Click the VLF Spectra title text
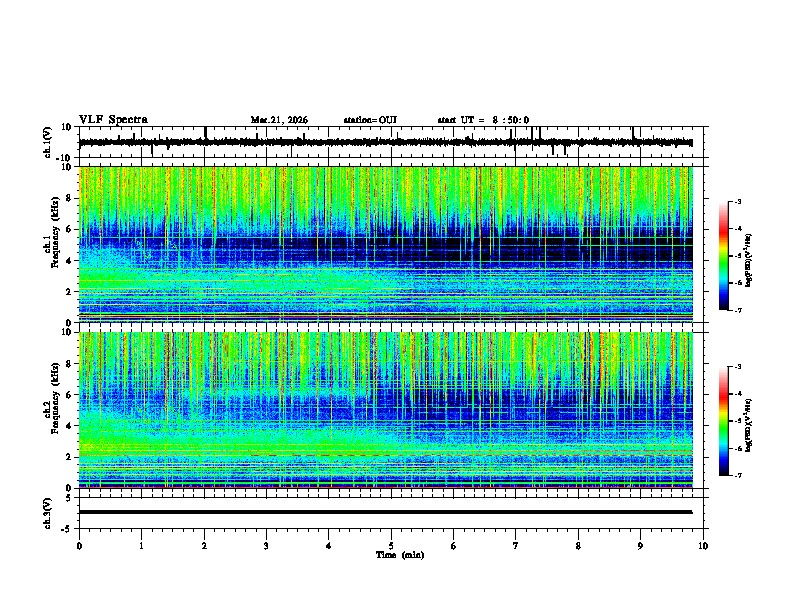792x612 pixels. tap(114, 120)
